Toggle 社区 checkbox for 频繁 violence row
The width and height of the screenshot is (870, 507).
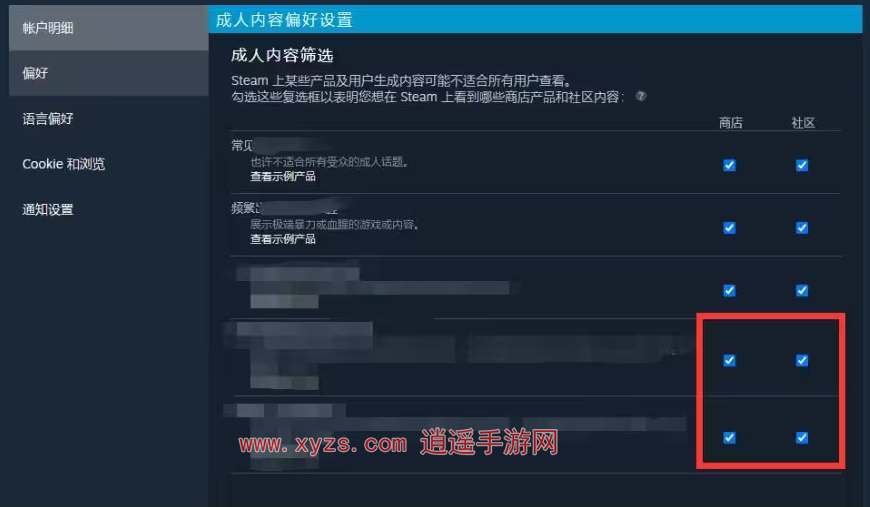click(802, 228)
